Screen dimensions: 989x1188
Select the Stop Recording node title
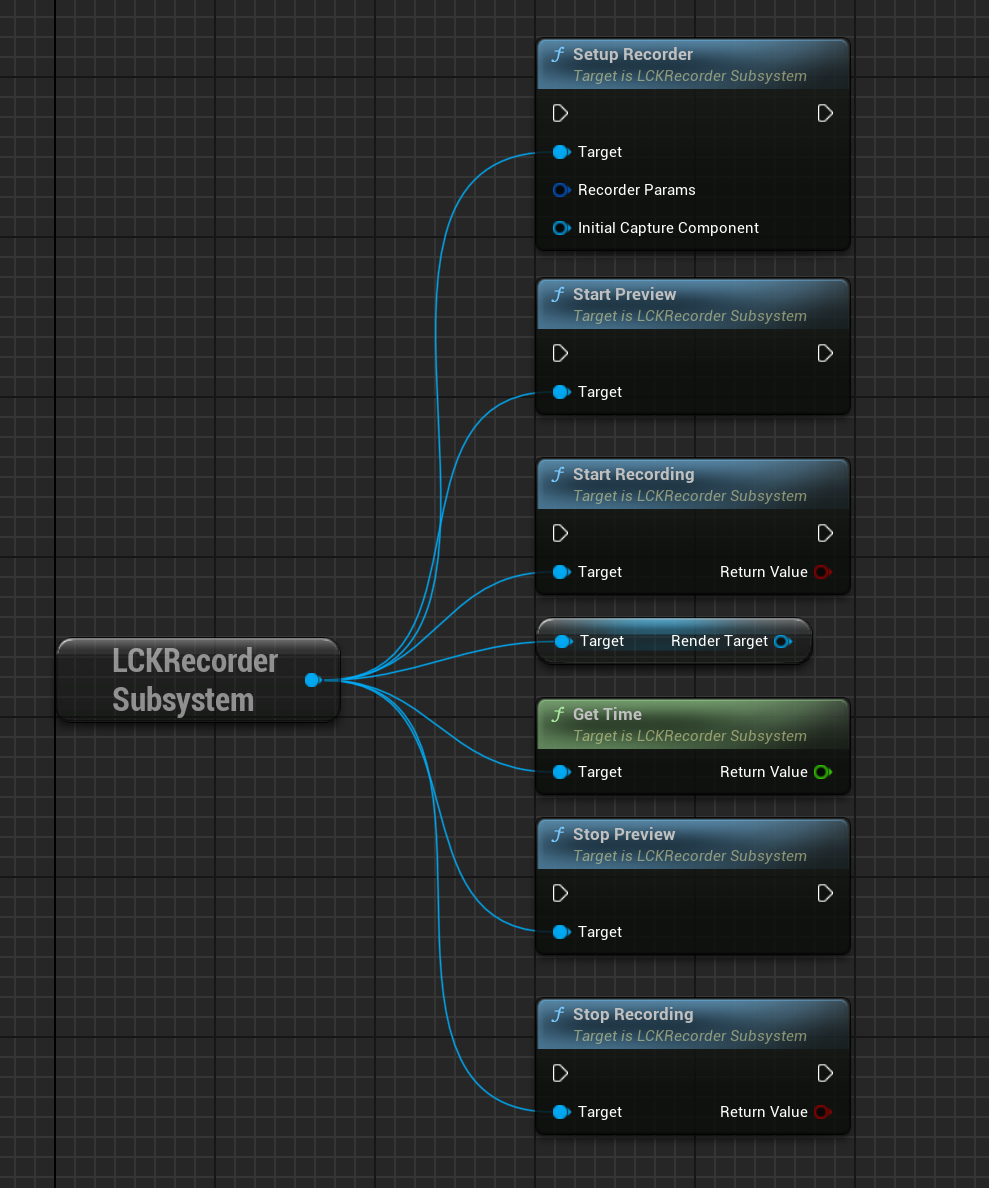tap(633, 1014)
